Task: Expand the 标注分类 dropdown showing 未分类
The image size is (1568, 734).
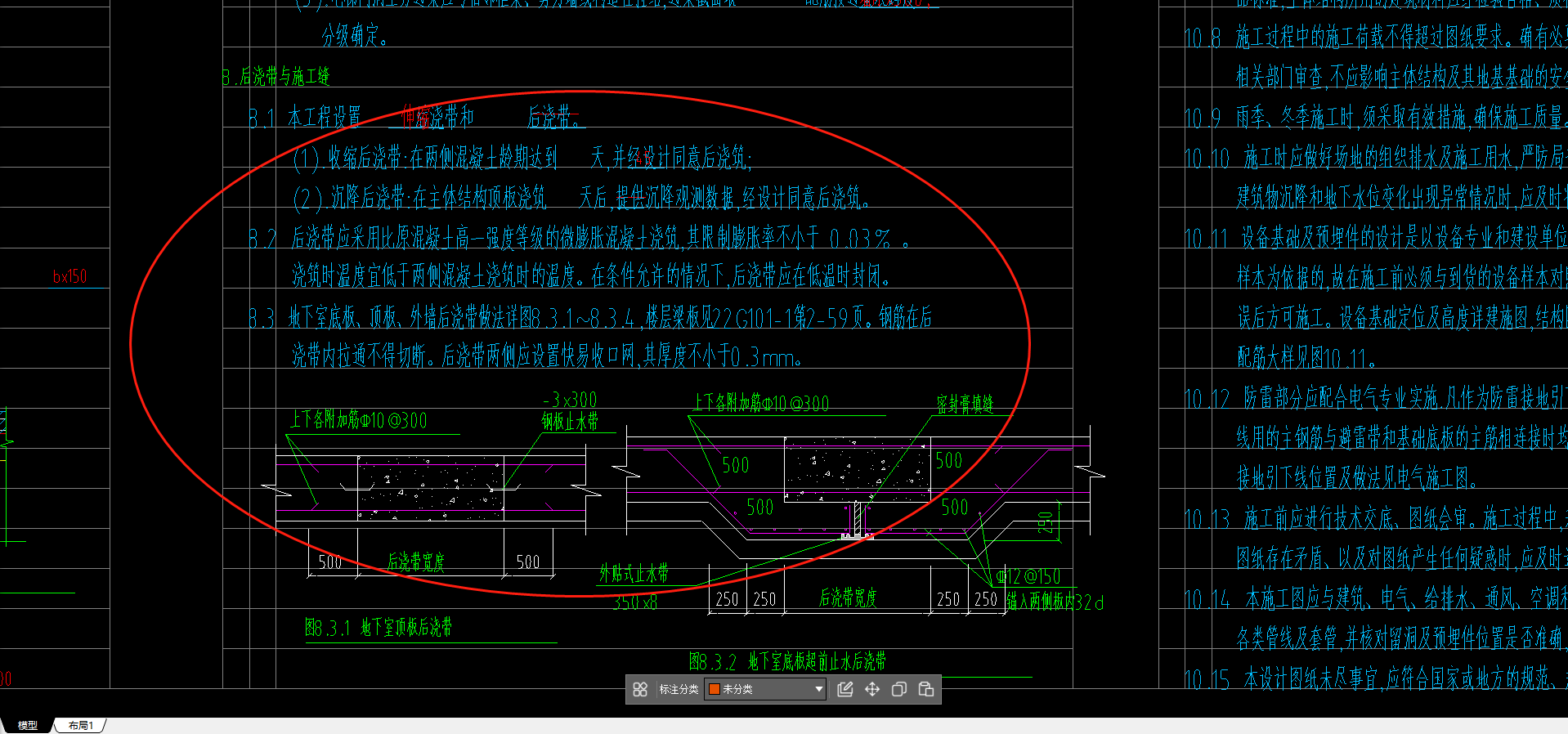Action: [x=764, y=689]
